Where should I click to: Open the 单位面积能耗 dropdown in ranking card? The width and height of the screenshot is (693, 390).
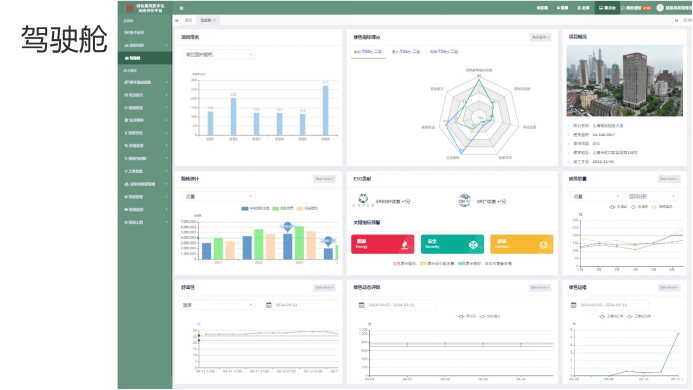coord(219,54)
